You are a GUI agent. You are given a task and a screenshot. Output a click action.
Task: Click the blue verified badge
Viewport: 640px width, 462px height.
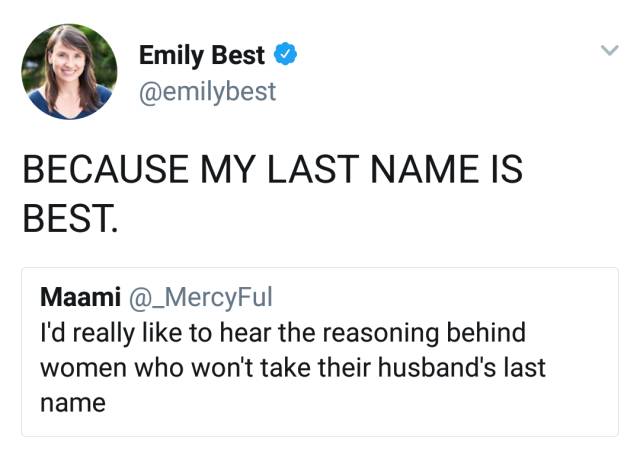pyautogui.click(x=288, y=54)
